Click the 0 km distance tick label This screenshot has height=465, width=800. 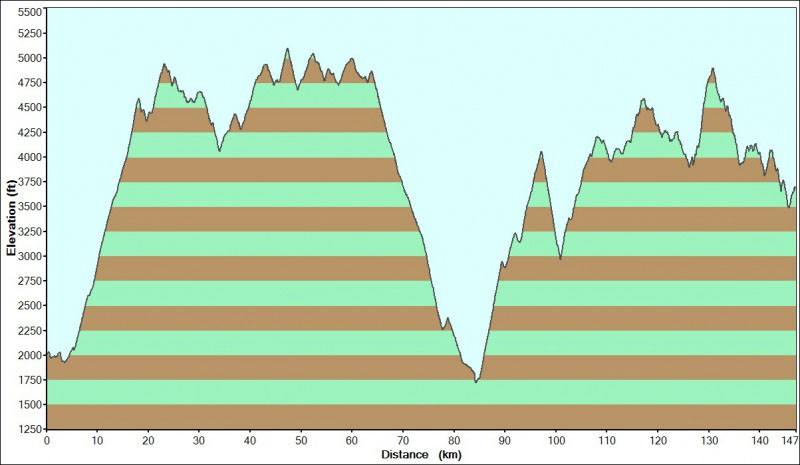click(47, 440)
